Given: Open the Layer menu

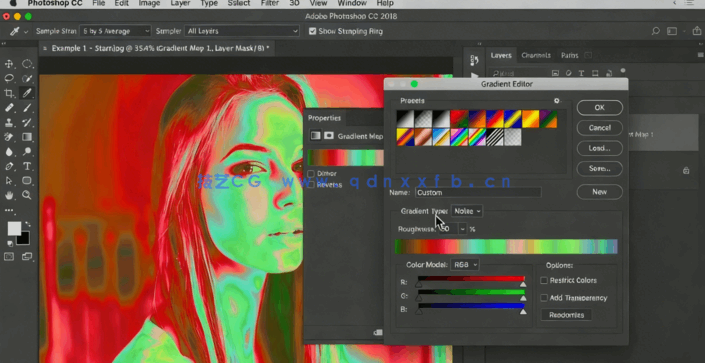Looking at the screenshot, I should pyautogui.click(x=180, y=4).
